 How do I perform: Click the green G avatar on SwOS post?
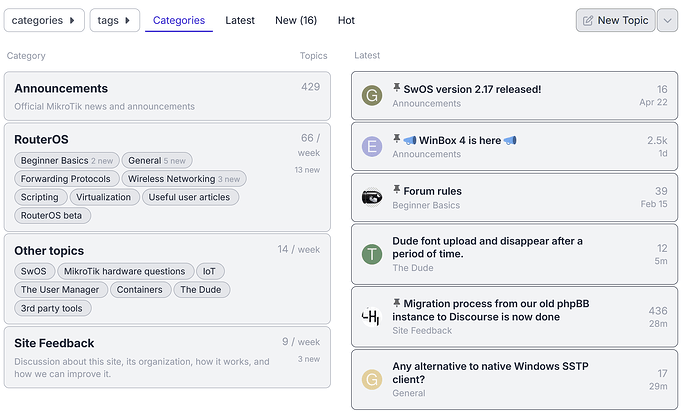[x=372, y=96]
